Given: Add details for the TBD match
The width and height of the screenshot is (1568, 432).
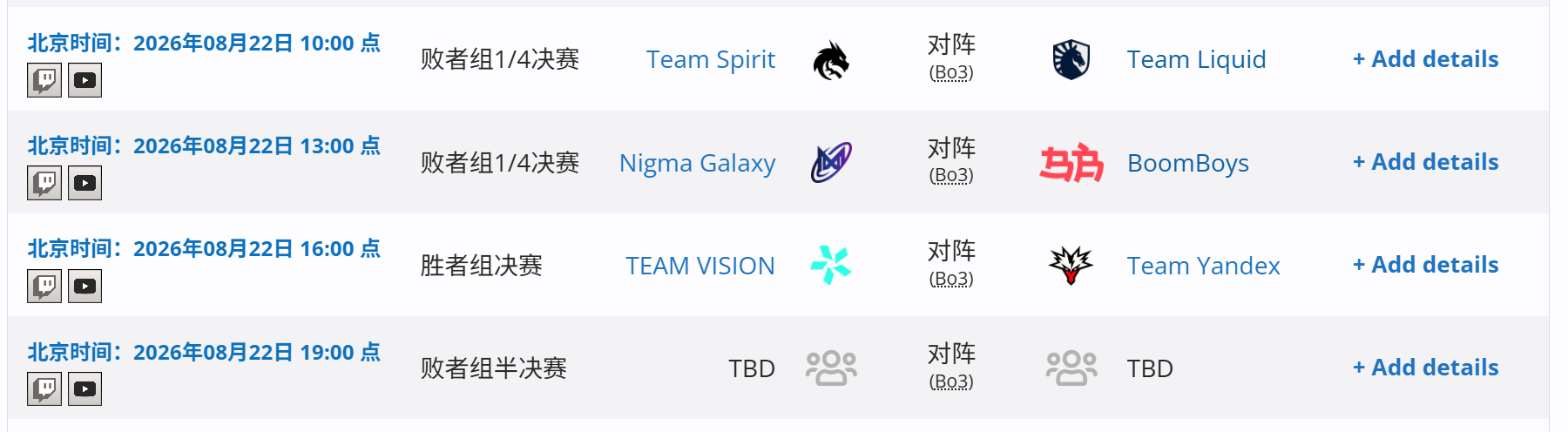Looking at the screenshot, I should click(1425, 368).
